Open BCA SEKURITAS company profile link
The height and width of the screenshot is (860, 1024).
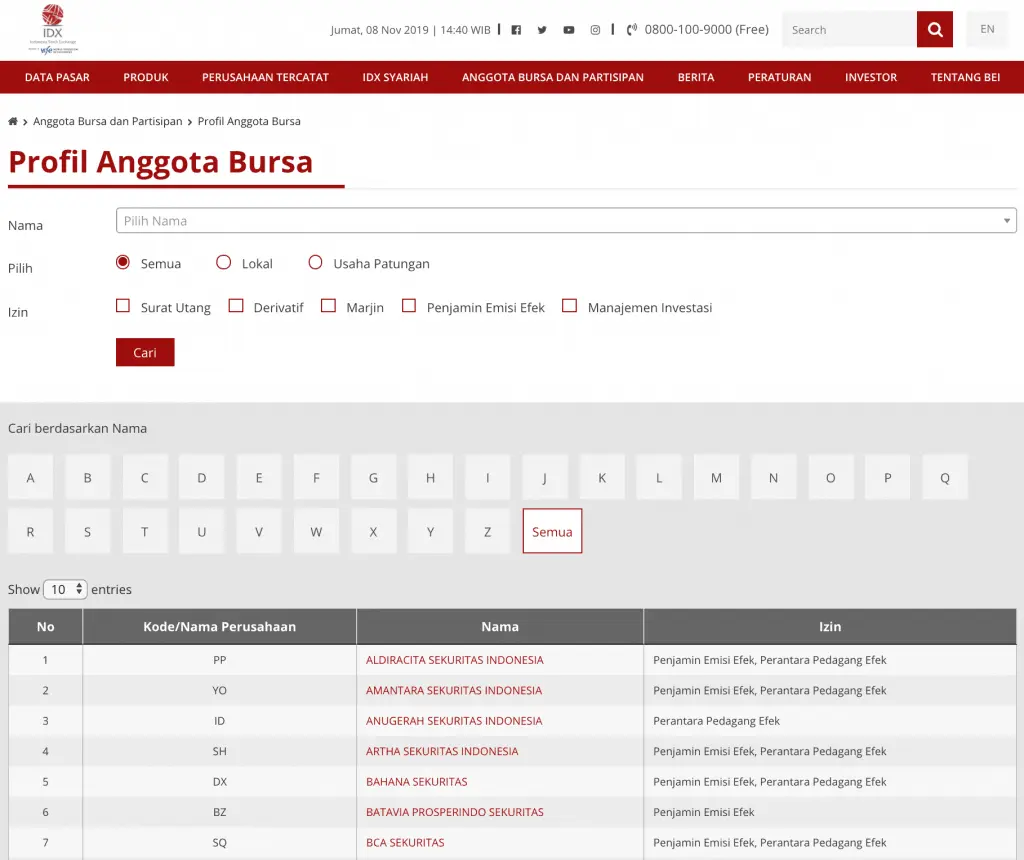[x=406, y=842]
